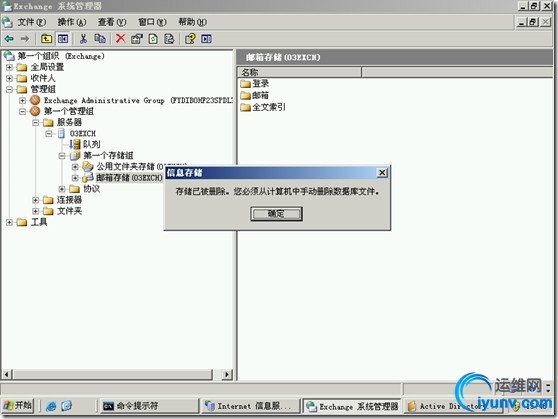Screen dimensions: 558x419
Task: Expand the 文件夹 node
Action: 36,211
